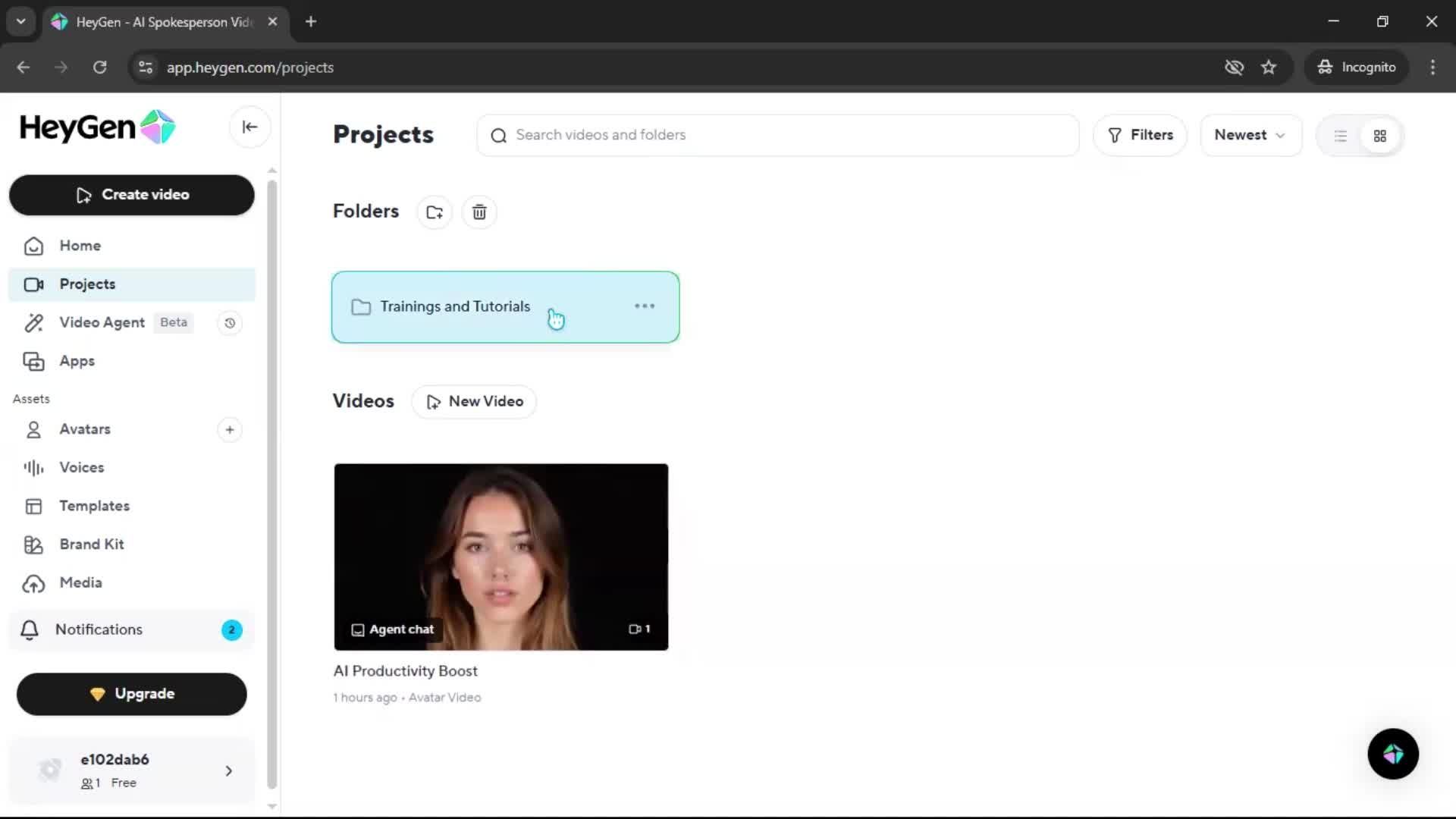Bookmark page with the star icon

click(x=1269, y=67)
